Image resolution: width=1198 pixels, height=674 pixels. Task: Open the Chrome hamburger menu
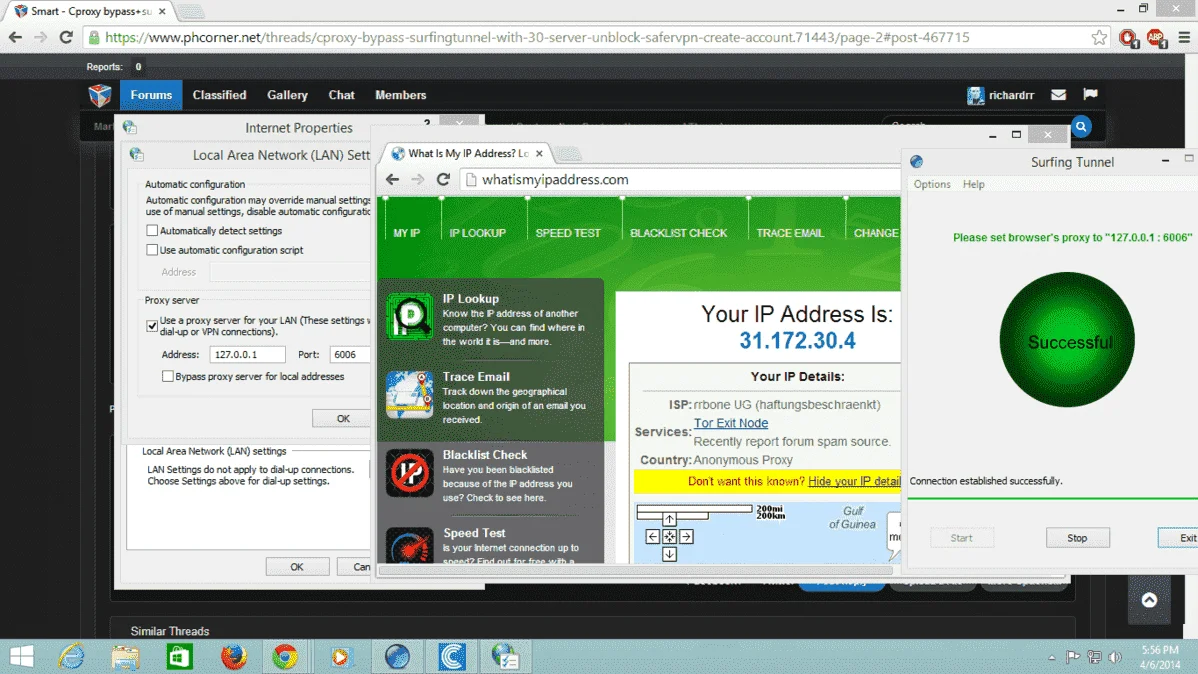pyautogui.click(x=1184, y=37)
